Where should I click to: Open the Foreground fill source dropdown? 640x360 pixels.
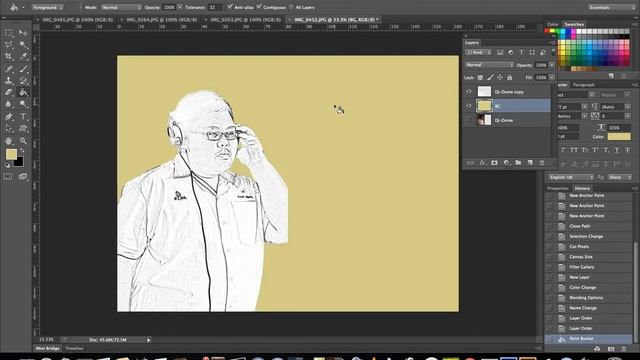point(47,7)
